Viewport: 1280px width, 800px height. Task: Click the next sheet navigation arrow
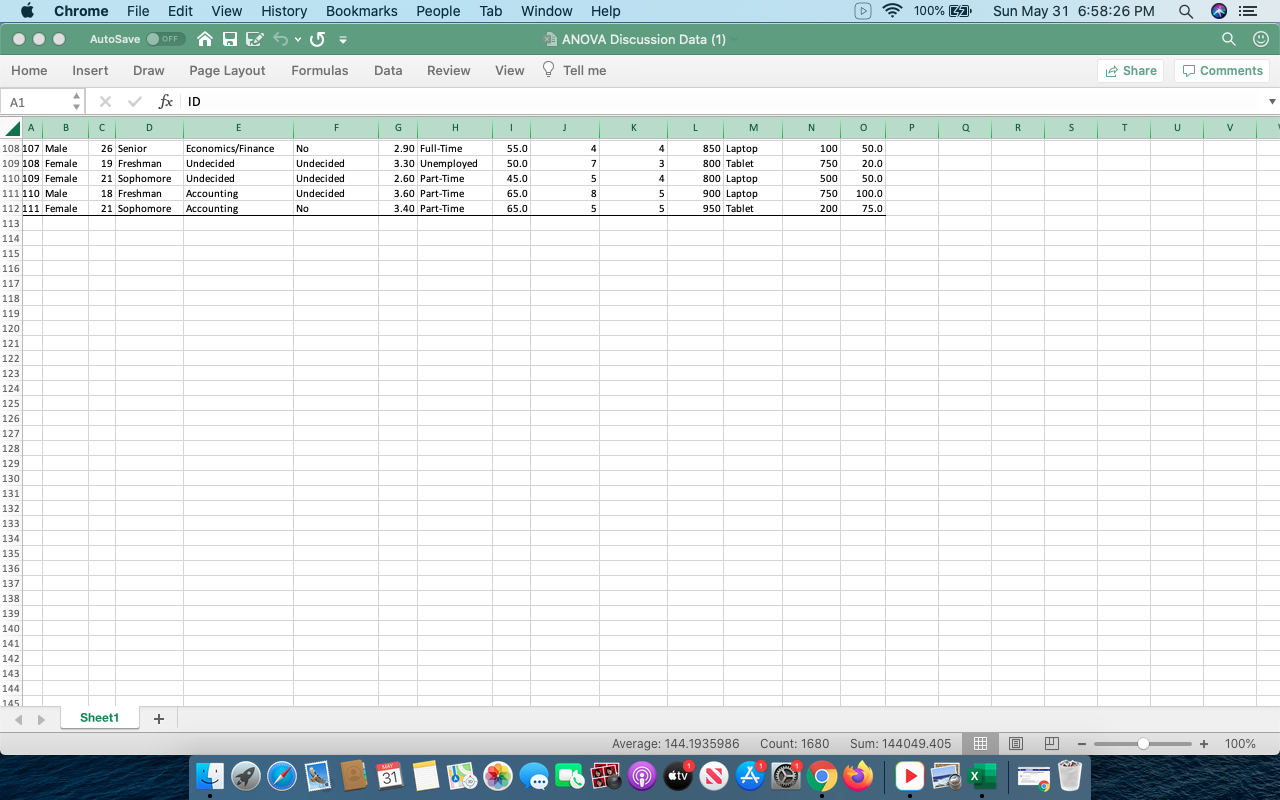(41, 719)
